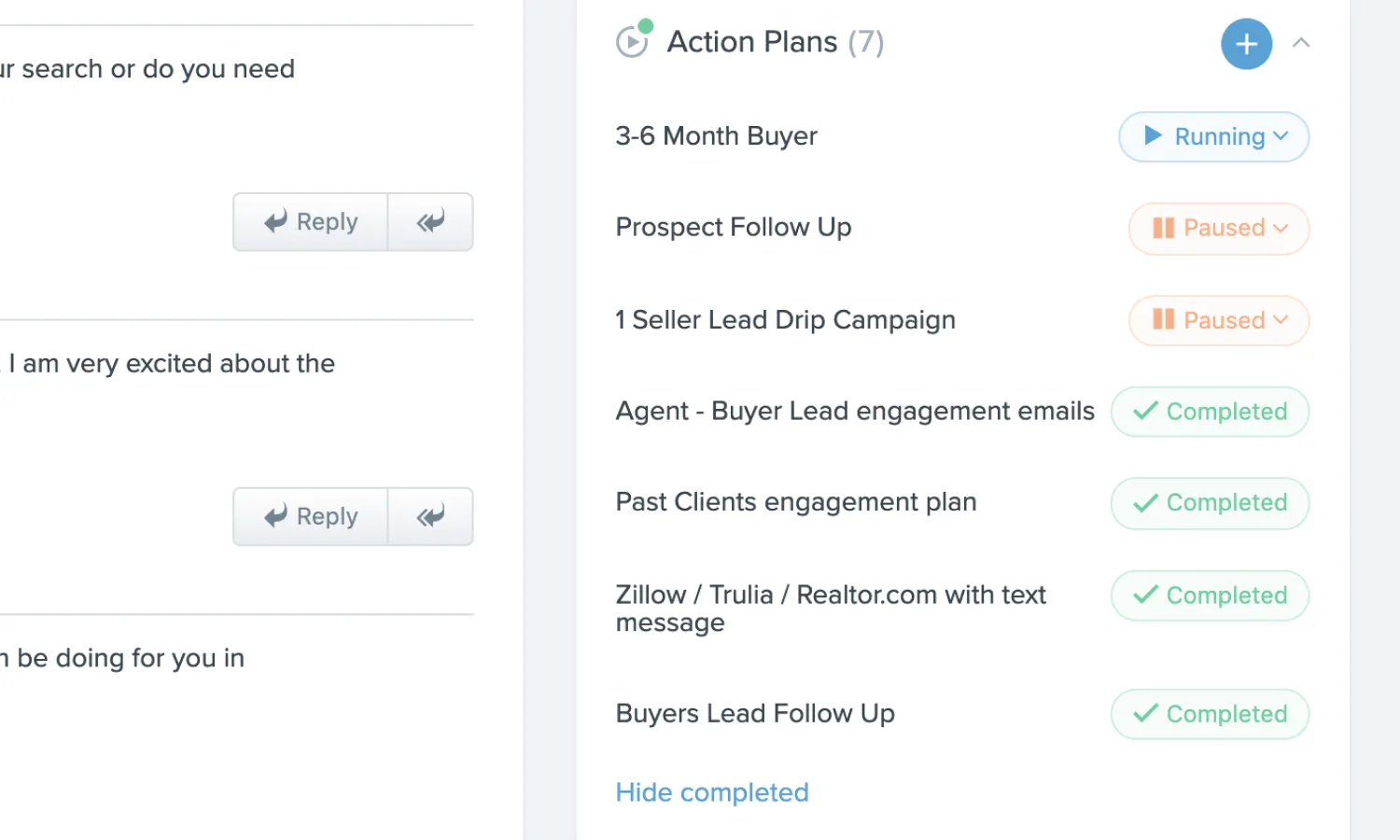Click the reply arrow icon on first Reply button

[275, 222]
